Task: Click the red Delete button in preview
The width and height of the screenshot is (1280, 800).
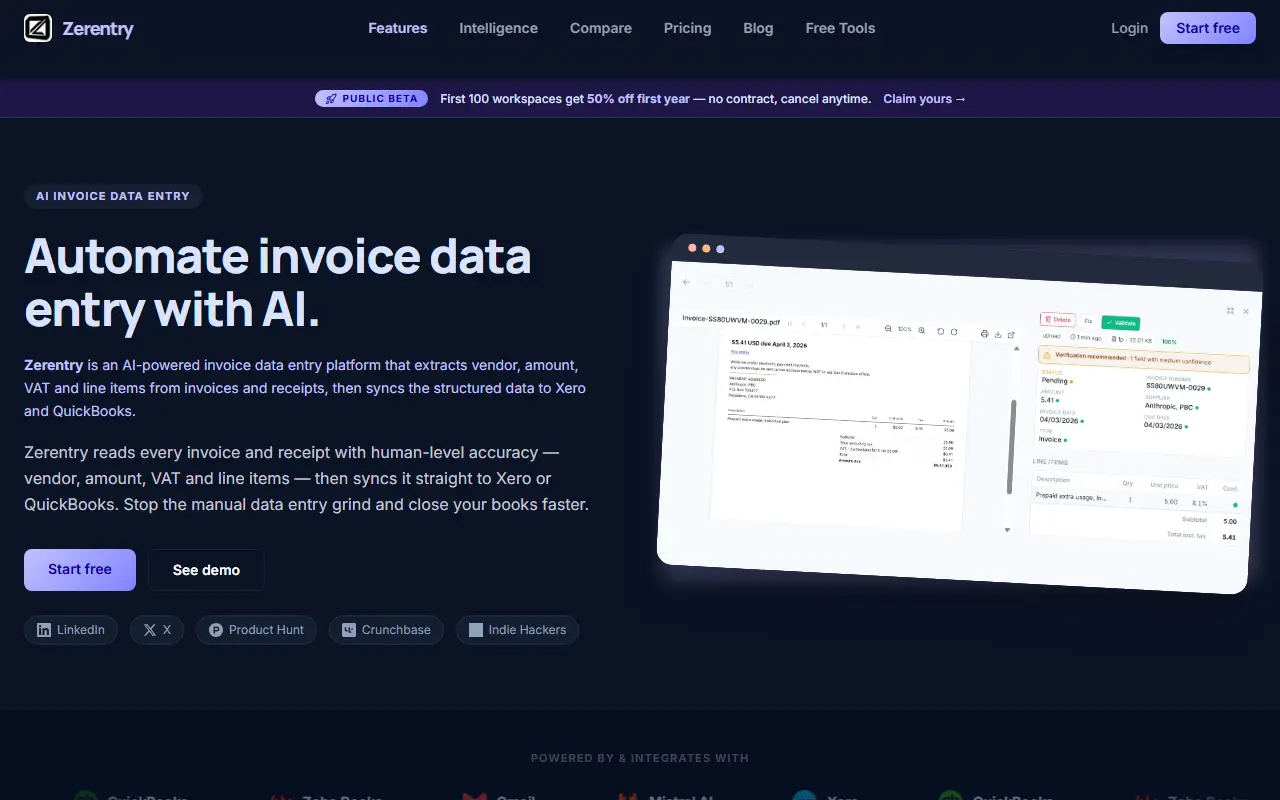Action: (1057, 320)
